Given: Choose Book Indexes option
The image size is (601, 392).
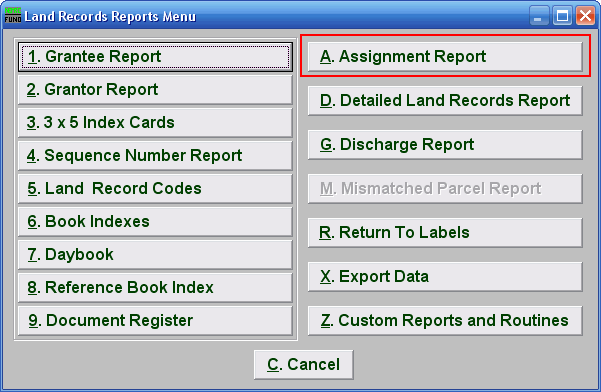Looking at the screenshot, I should coord(155,221).
